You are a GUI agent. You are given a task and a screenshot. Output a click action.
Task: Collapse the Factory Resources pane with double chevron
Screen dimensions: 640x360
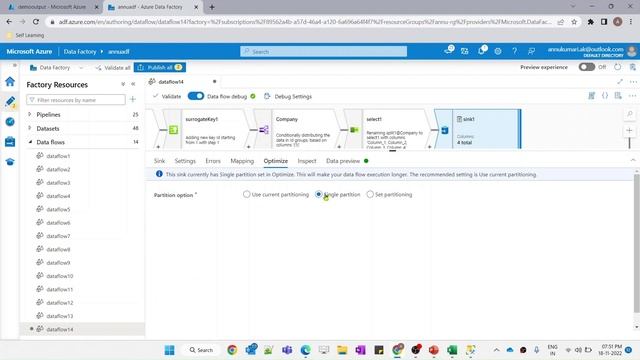pyautogui.click(x=133, y=84)
